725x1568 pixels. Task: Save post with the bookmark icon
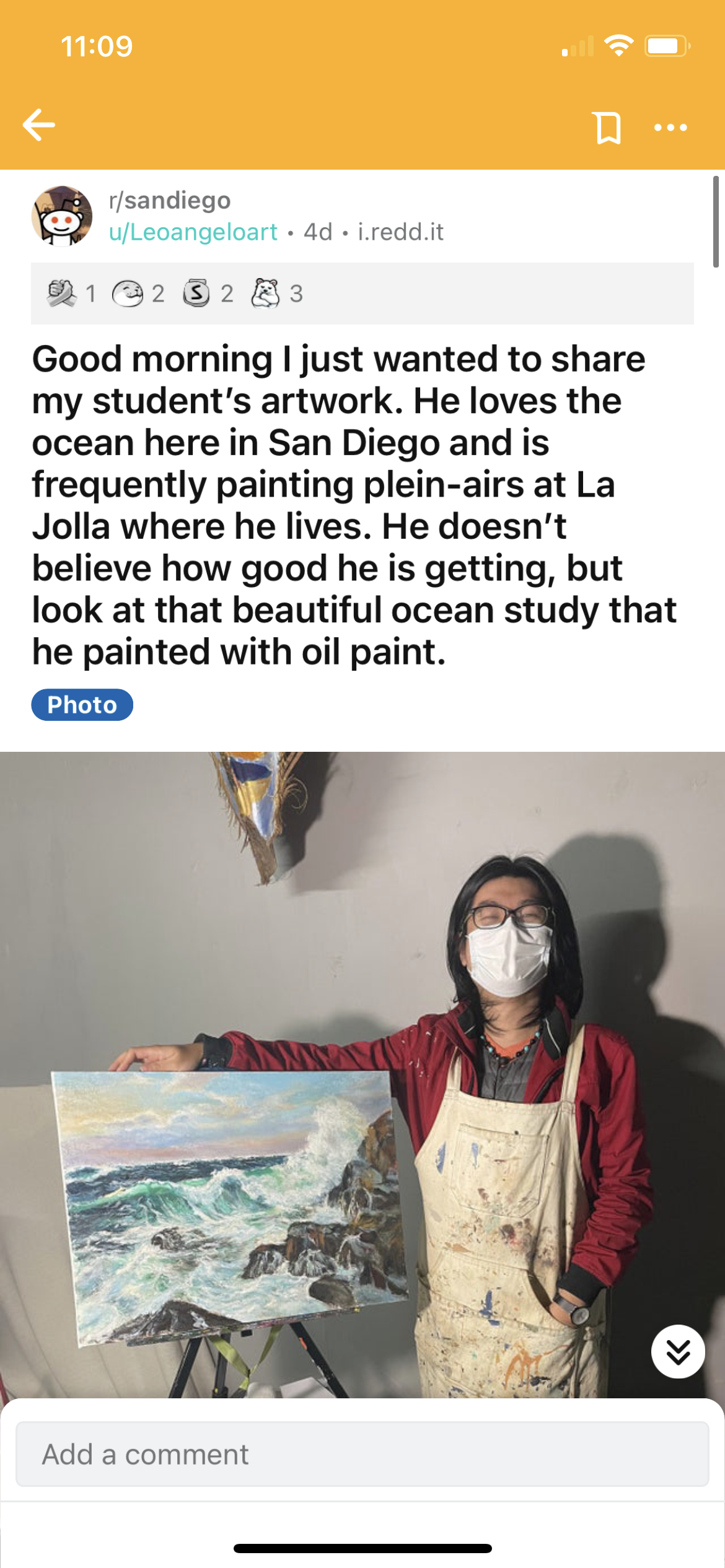(608, 128)
